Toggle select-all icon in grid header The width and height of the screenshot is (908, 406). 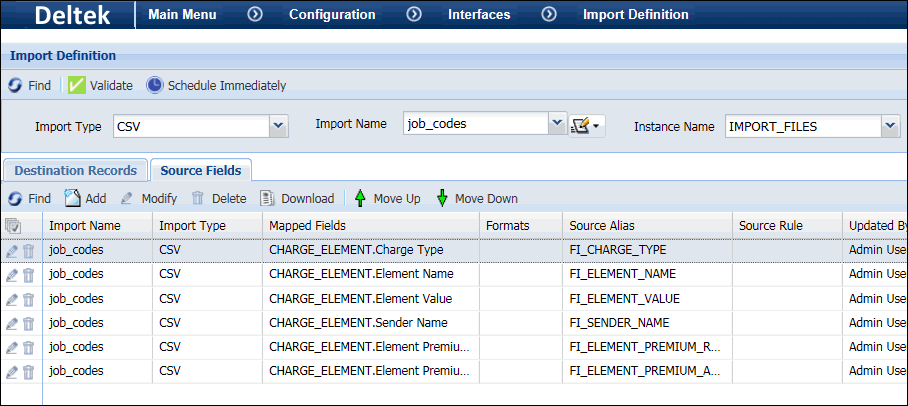(13, 227)
